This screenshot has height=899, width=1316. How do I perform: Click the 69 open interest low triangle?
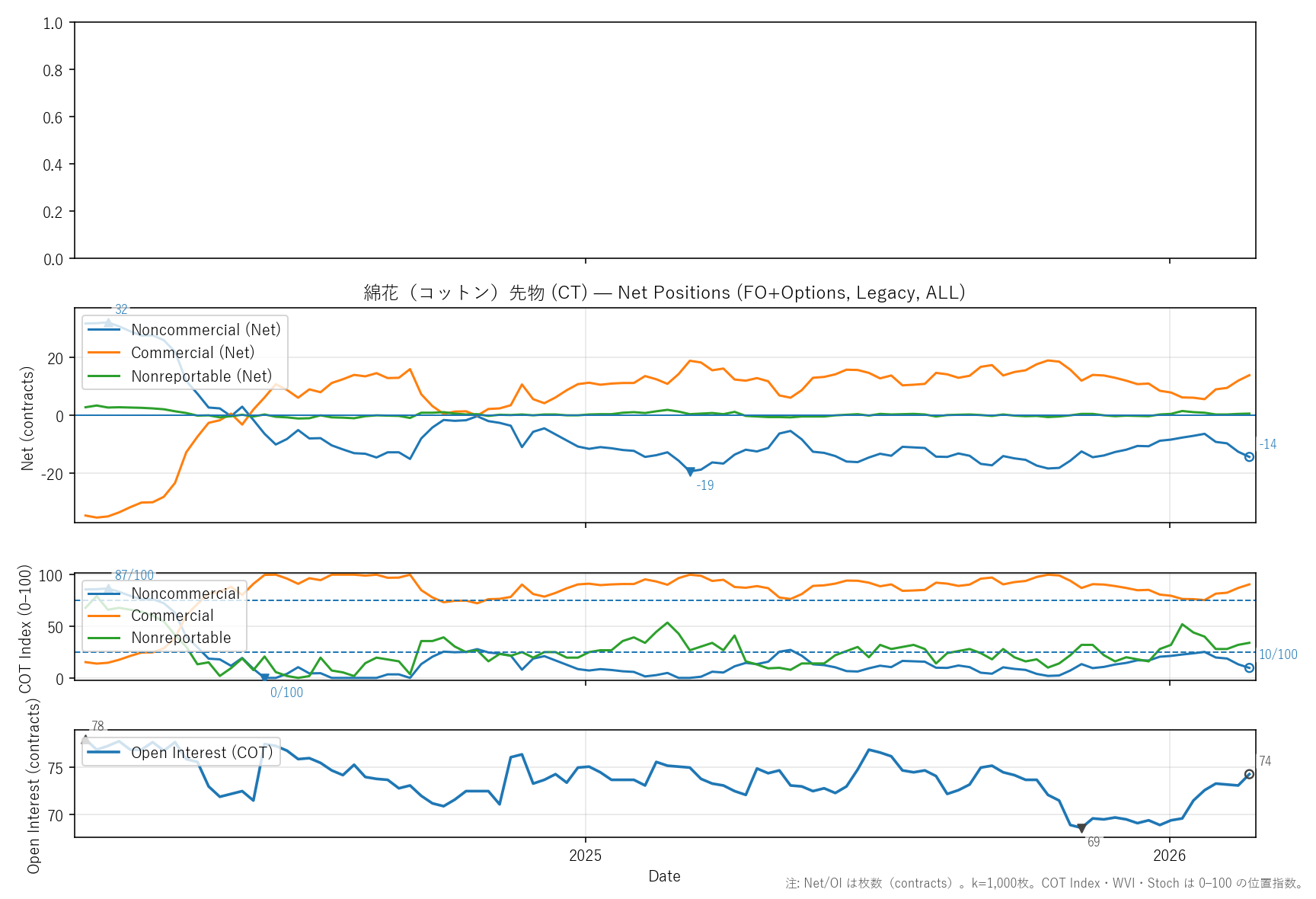click(x=1081, y=828)
